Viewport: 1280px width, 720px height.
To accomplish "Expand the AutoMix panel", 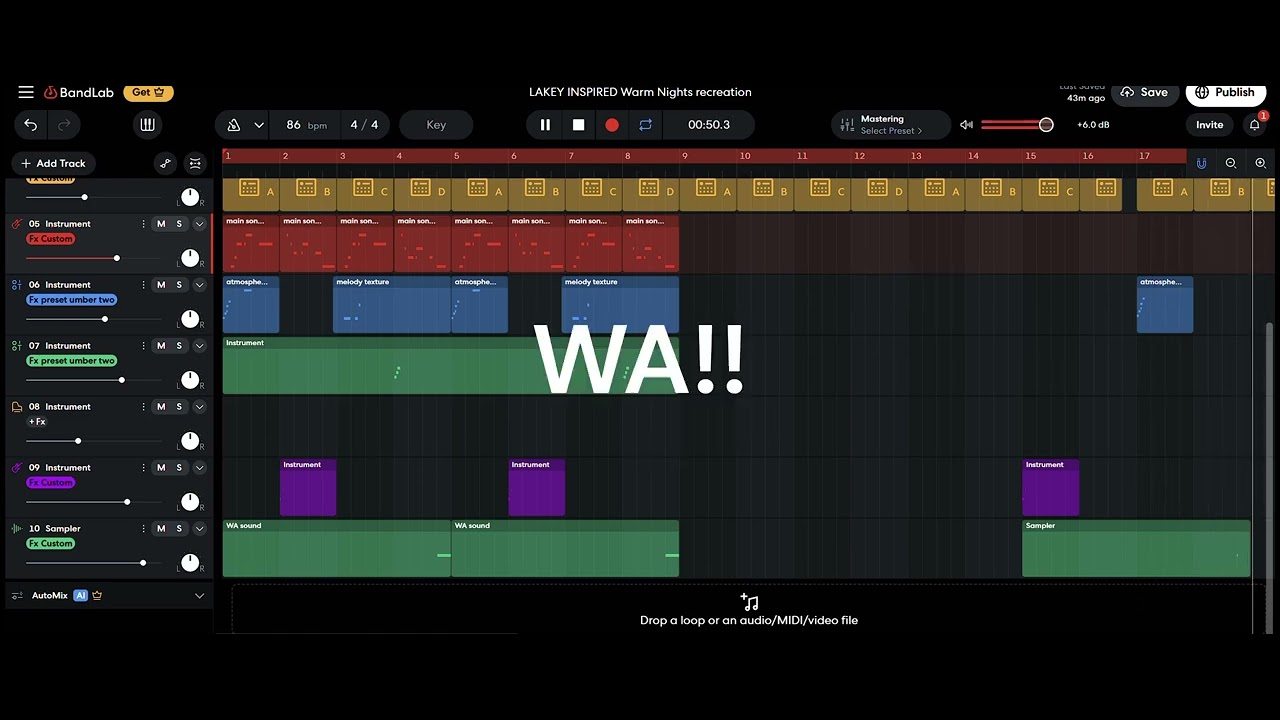I will 199,596.
